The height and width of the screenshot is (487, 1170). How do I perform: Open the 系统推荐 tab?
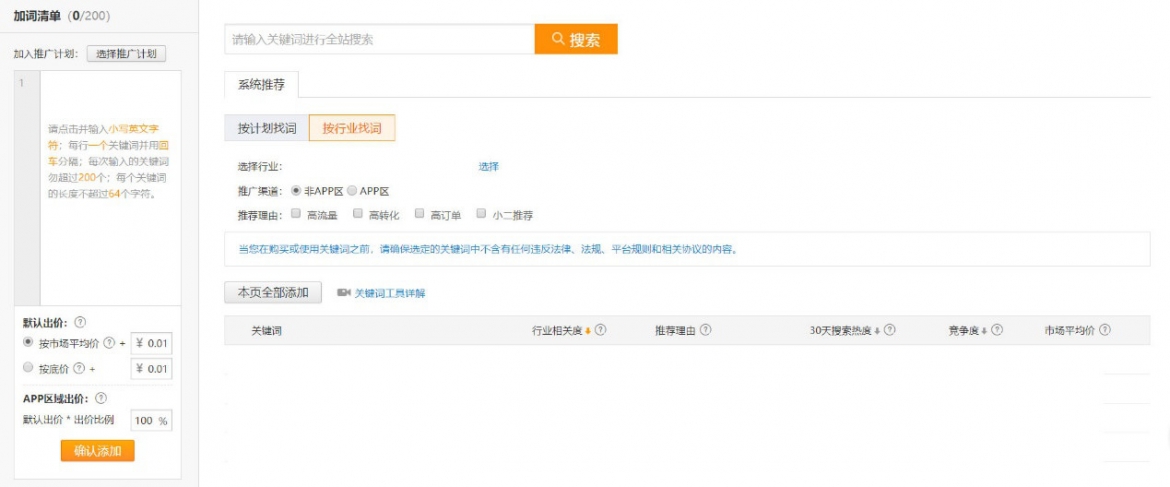pyautogui.click(x=261, y=84)
